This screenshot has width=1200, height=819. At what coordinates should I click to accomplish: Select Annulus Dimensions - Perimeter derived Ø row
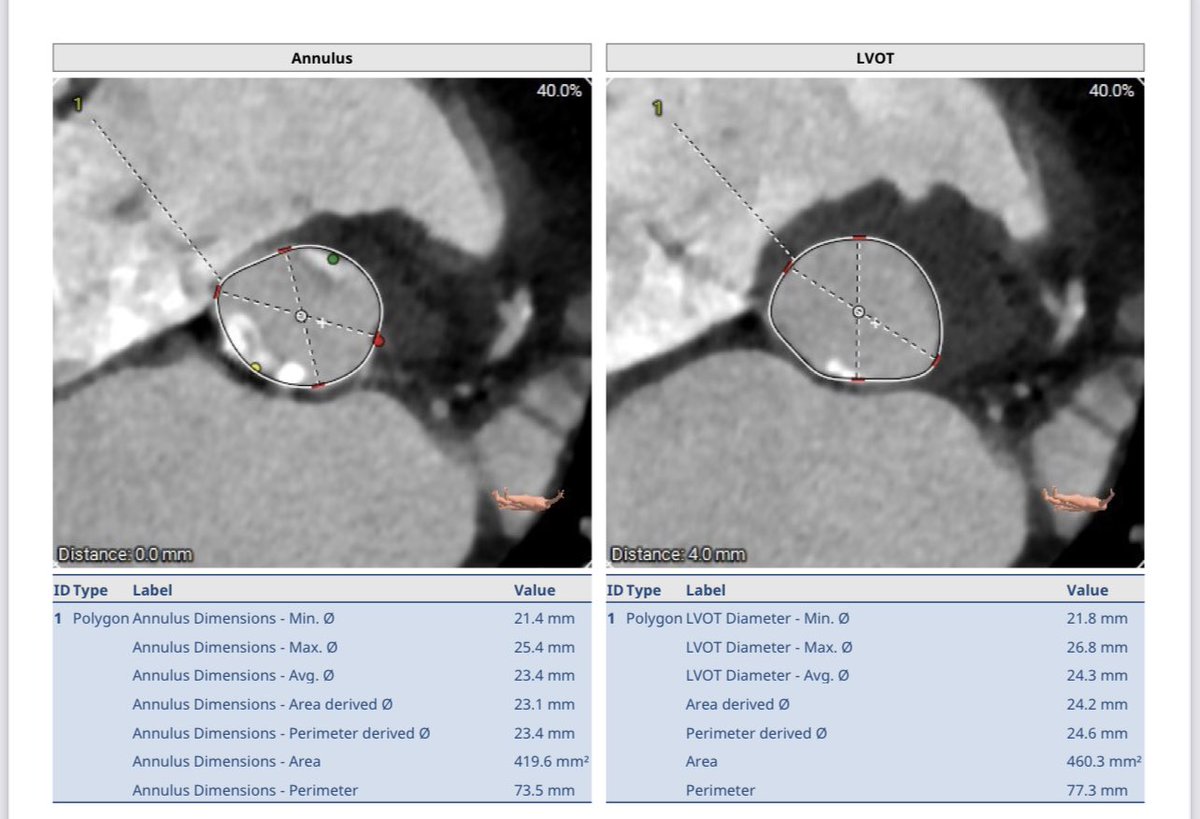coord(321,733)
